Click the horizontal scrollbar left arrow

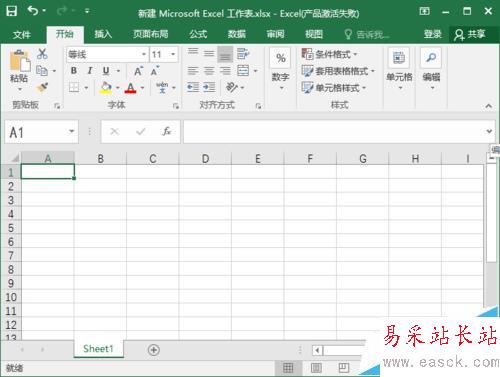pos(317,350)
